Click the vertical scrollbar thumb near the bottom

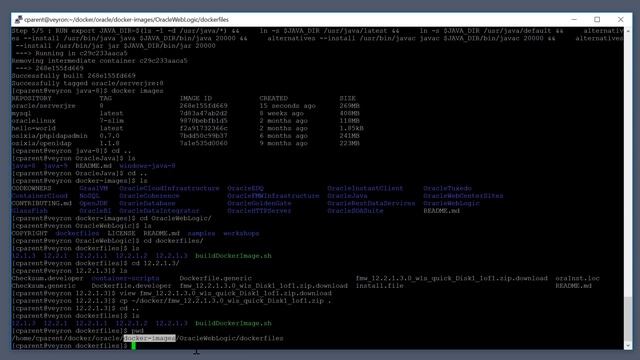(628, 319)
